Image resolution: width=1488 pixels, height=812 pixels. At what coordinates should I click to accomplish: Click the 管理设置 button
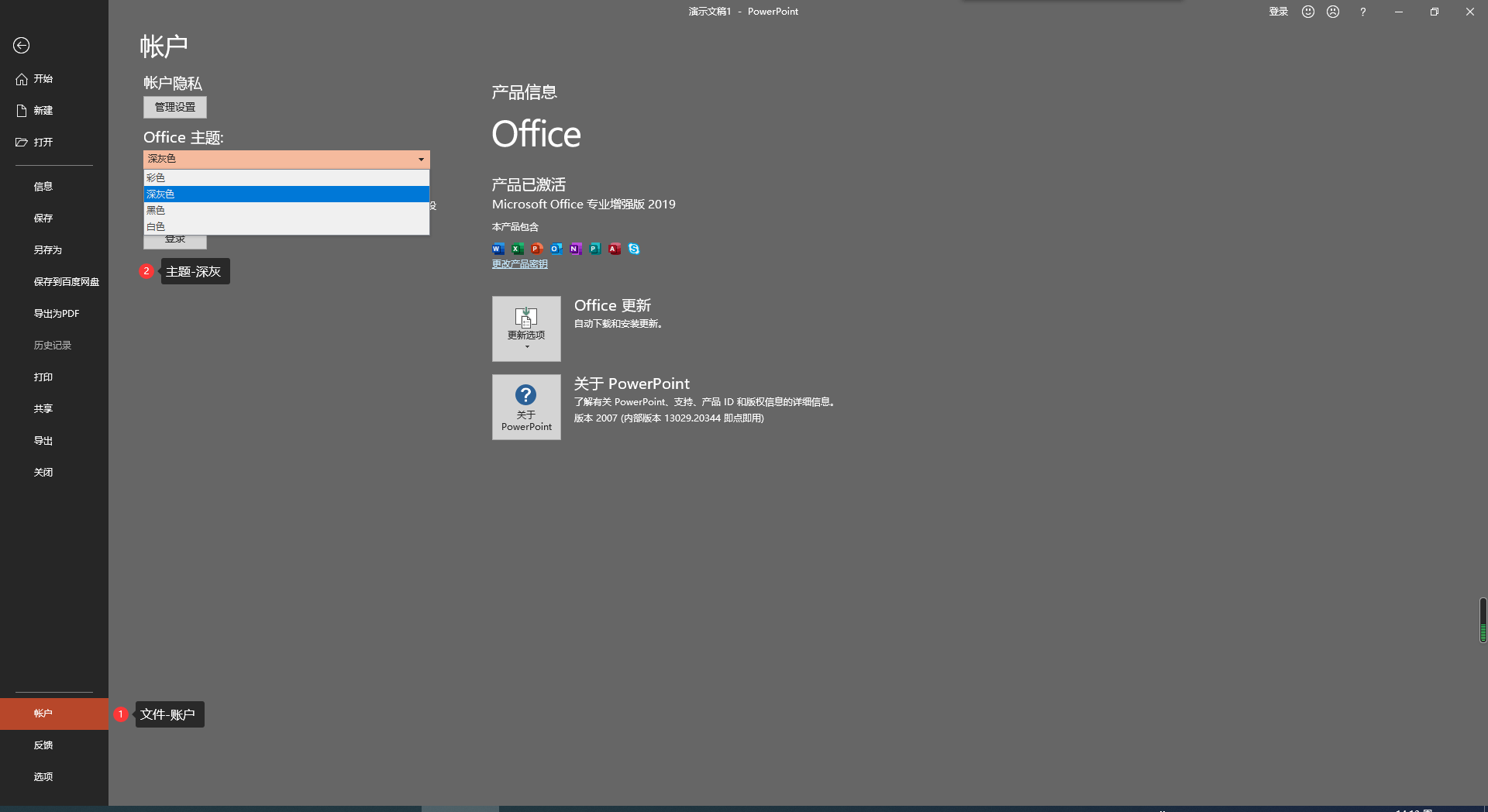[x=175, y=107]
